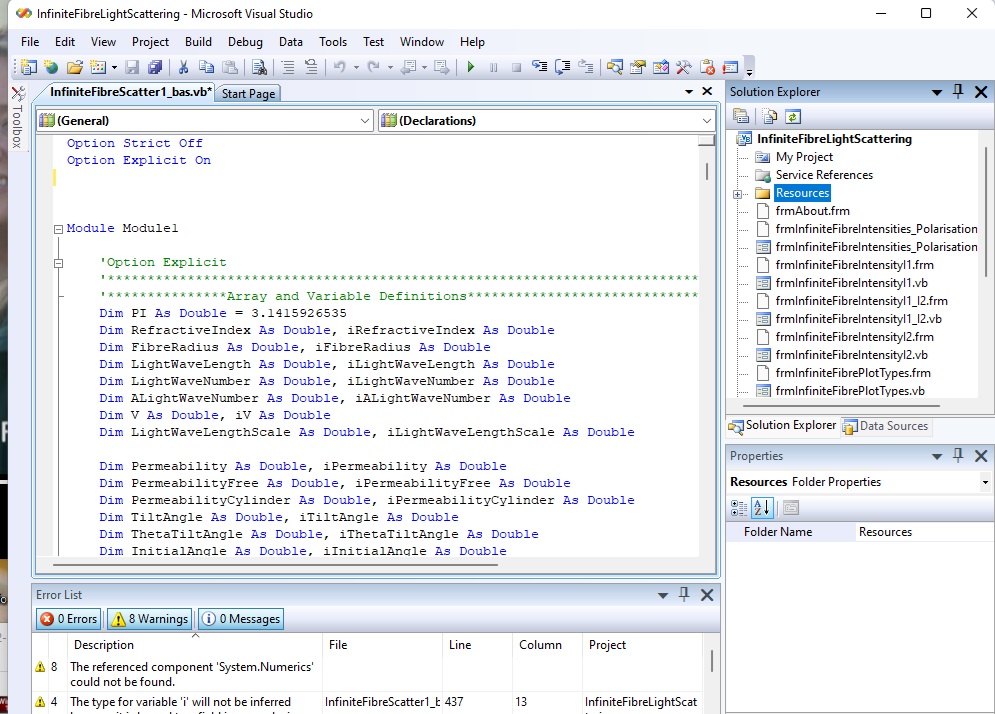The image size is (995, 714).
Task: Close the Error List panel
Action: 707,595
